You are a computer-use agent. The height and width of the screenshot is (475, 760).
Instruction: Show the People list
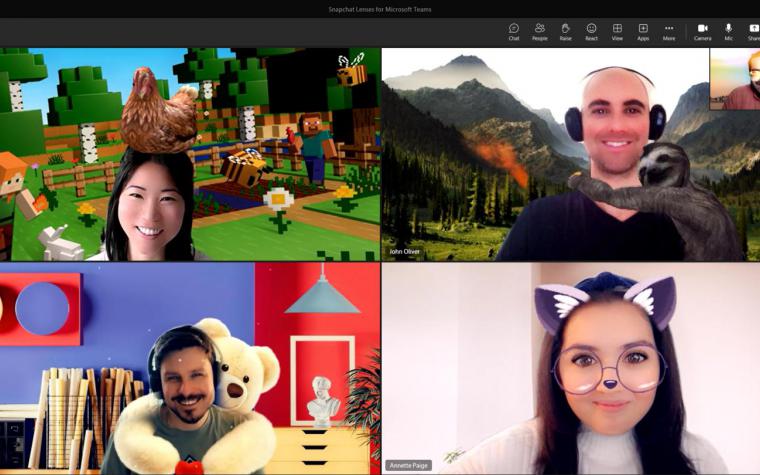pos(539,32)
